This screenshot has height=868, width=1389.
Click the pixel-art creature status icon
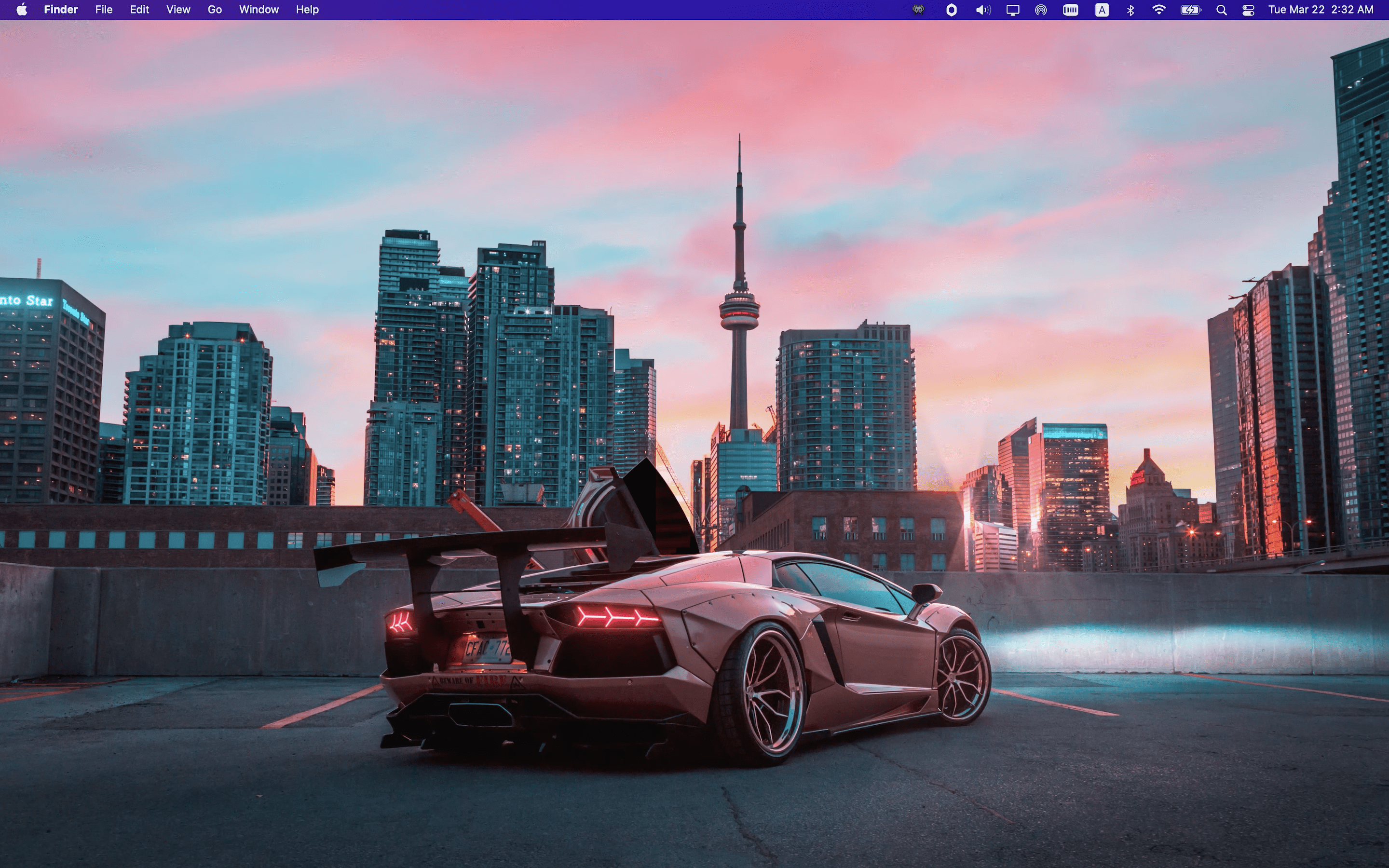(918, 9)
